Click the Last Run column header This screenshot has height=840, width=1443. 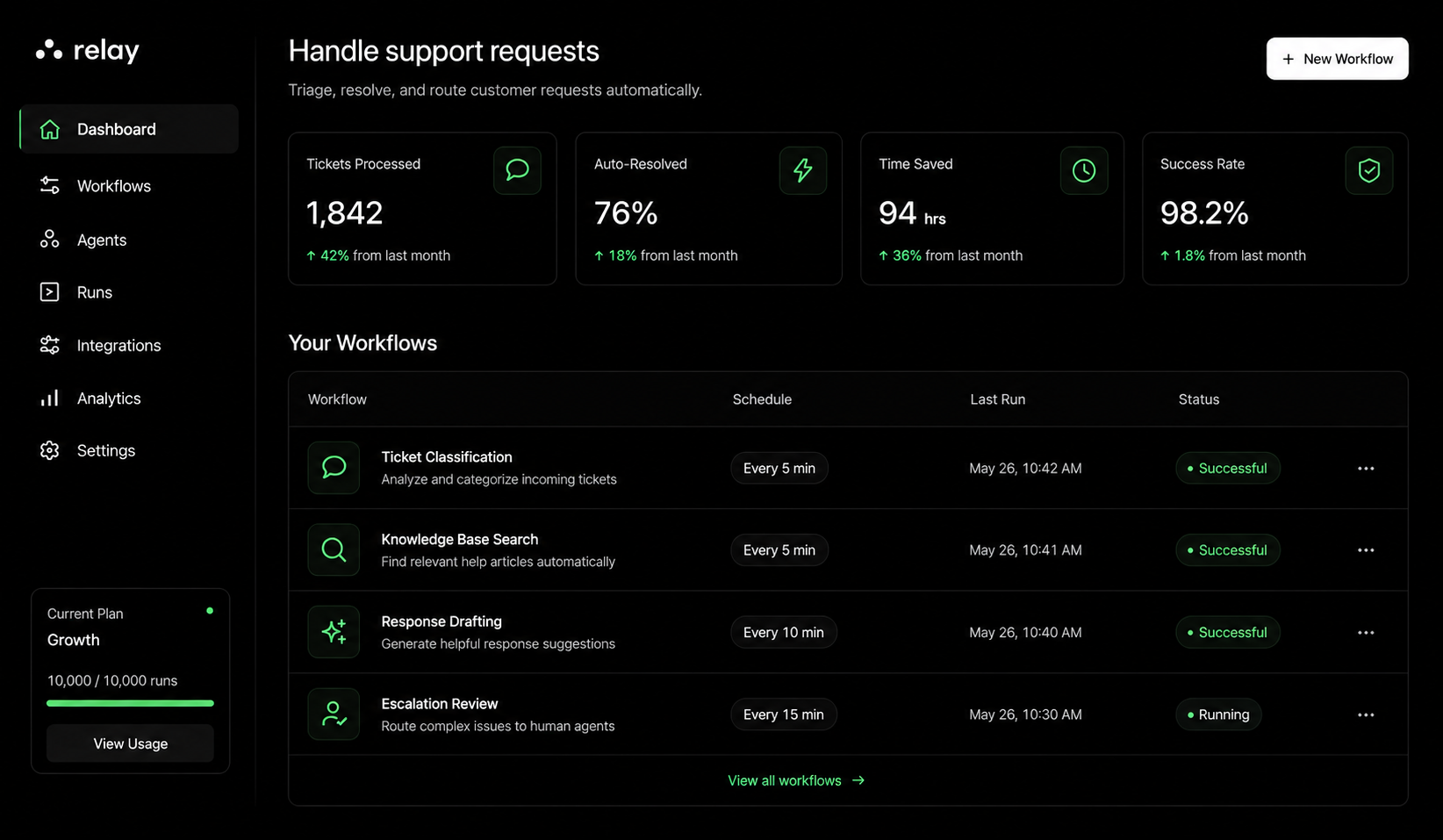pos(997,399)
